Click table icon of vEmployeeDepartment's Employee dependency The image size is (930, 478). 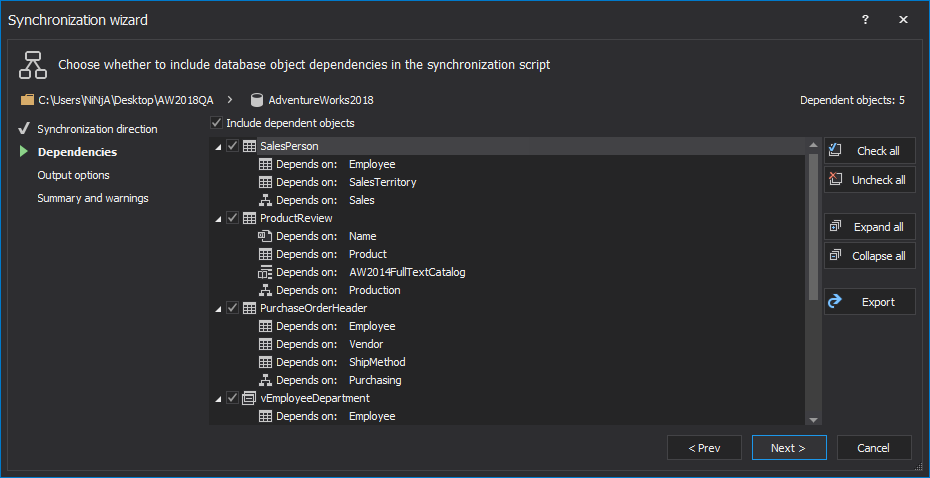pyautogui.click(x=266, y=416)
